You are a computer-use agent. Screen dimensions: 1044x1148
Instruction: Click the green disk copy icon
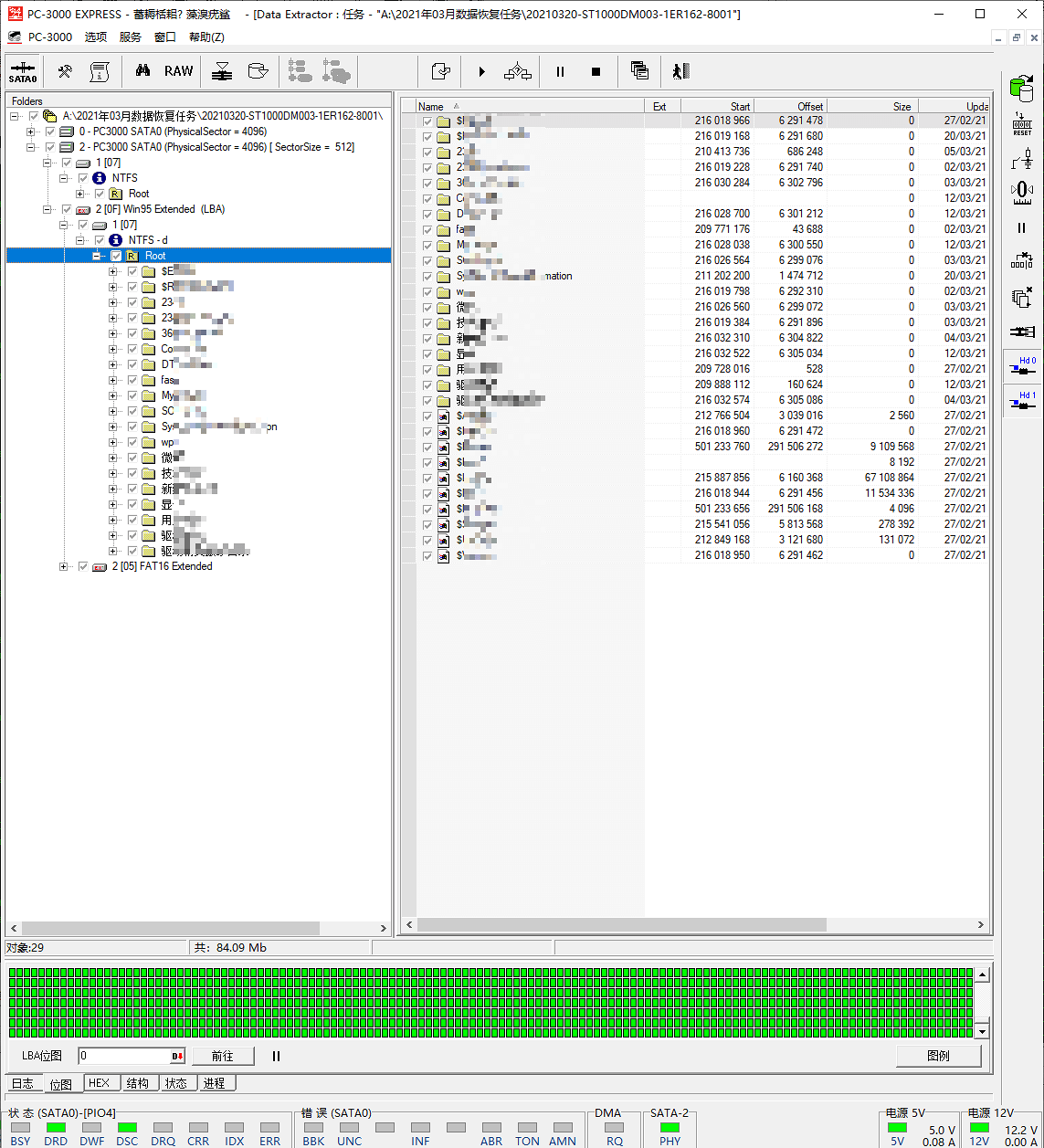pos(1021,89)
